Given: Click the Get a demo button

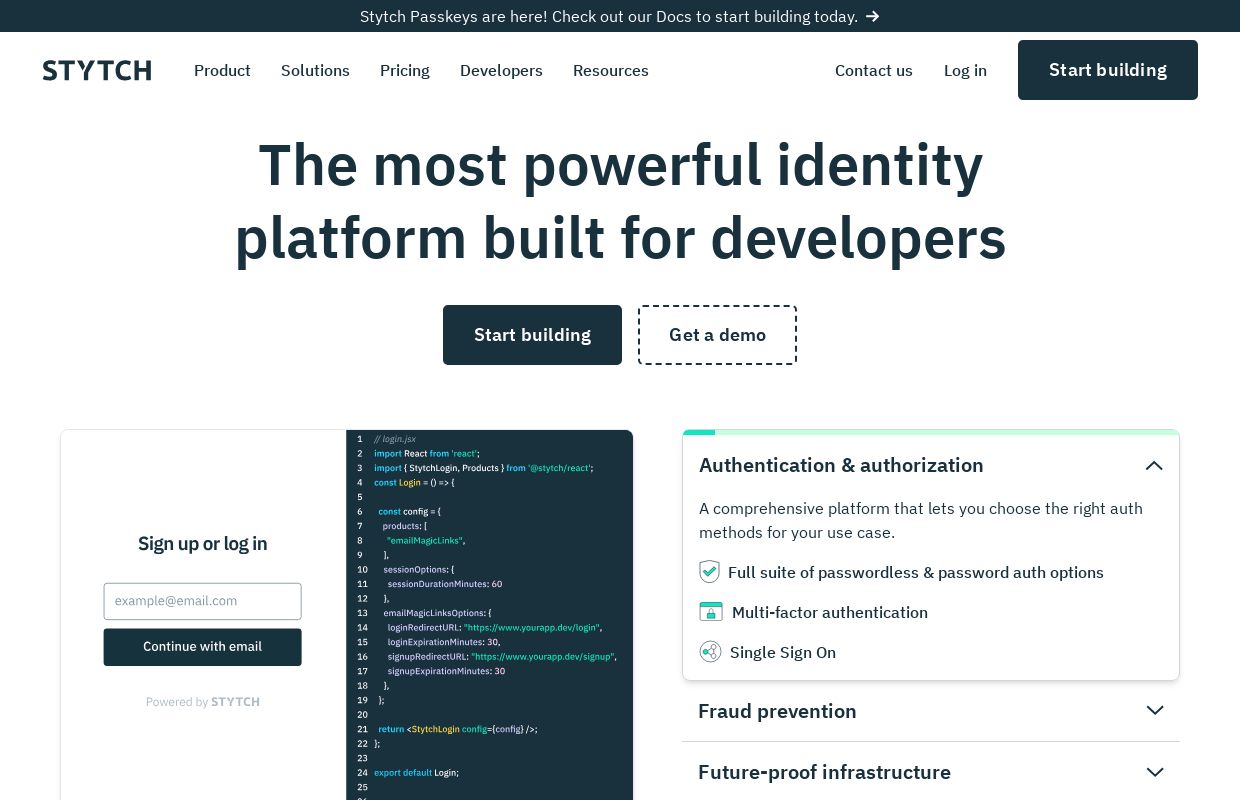Looking at the screenshot, I should coord(717,335).
